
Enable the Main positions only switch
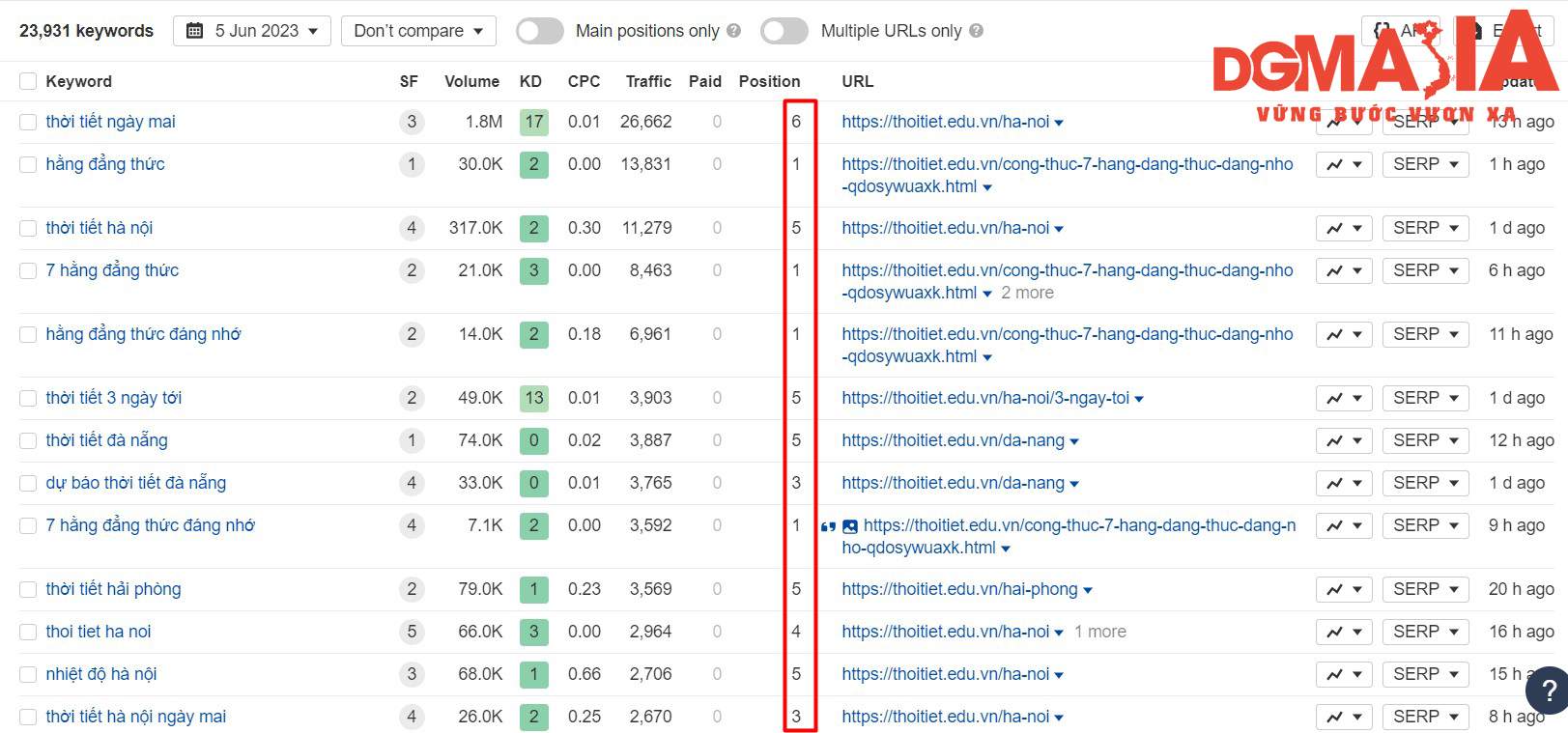540,31
